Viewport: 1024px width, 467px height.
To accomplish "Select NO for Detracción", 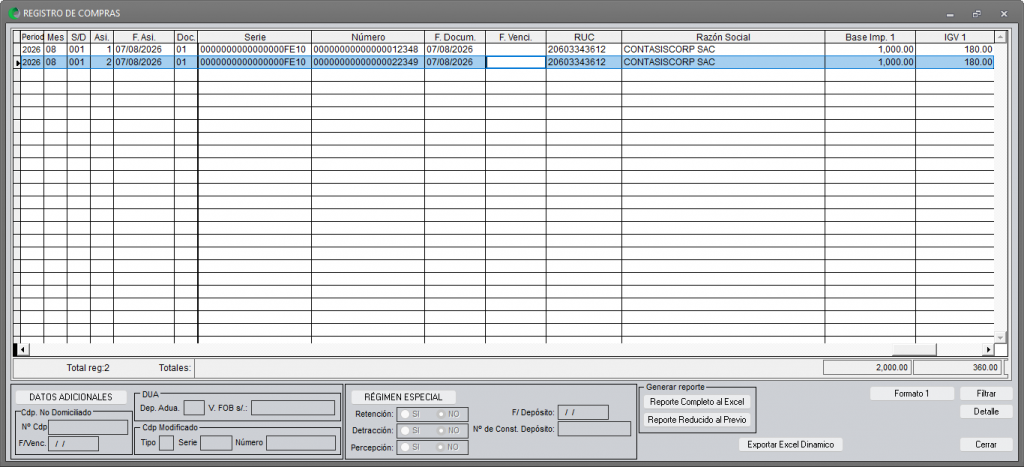I will click(441, 430).
